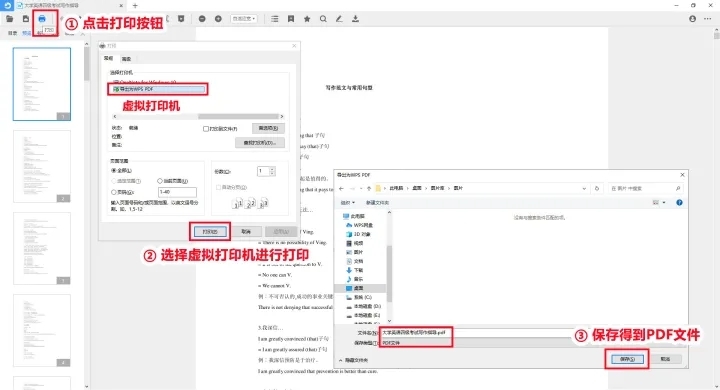
Task: Click the find printer button
Action: tap(260, 143)
